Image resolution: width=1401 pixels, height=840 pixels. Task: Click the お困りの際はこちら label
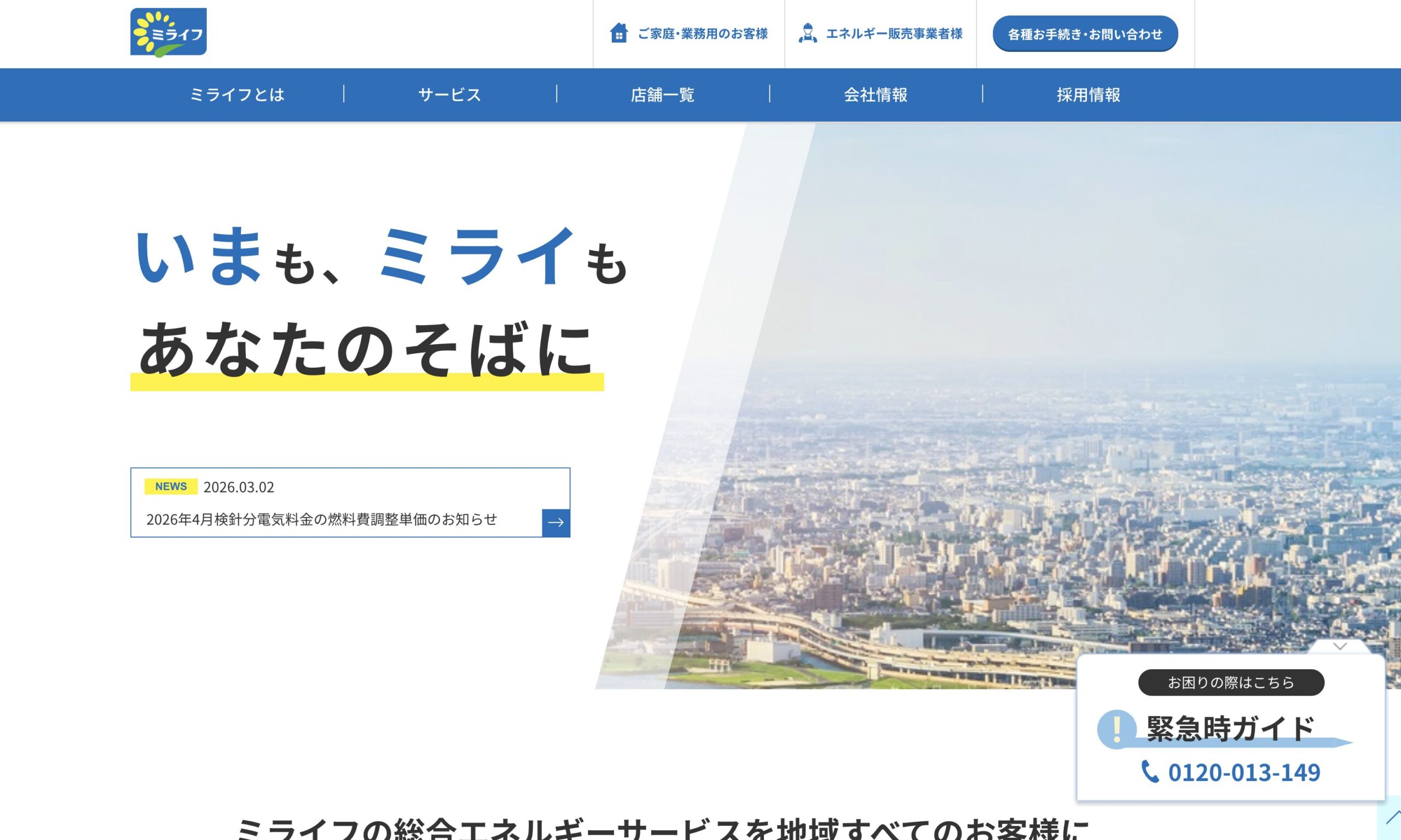[x=1231, y=682]
